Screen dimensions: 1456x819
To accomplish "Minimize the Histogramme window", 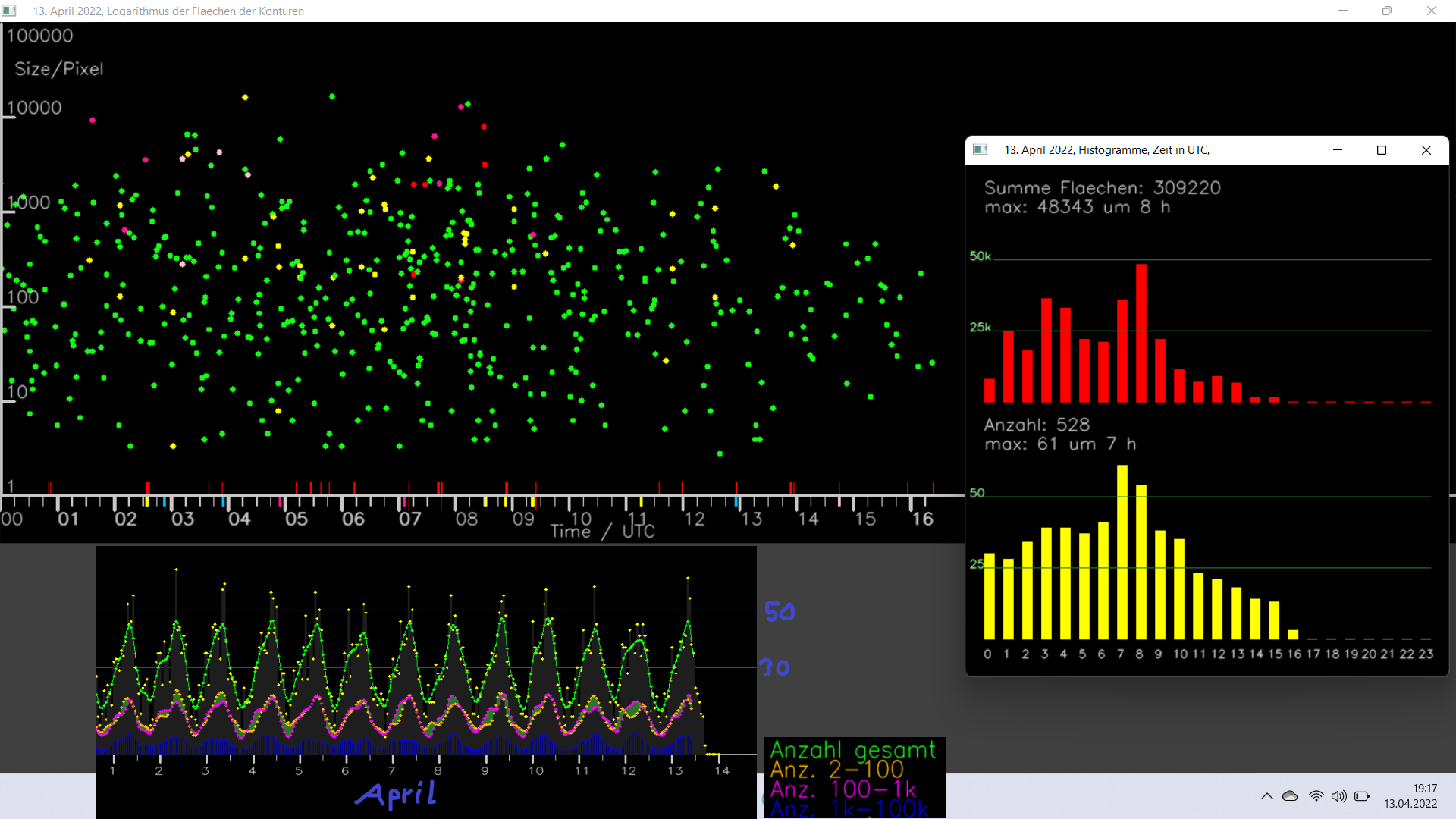I will pyautogui.click(x=1338, y=150).
